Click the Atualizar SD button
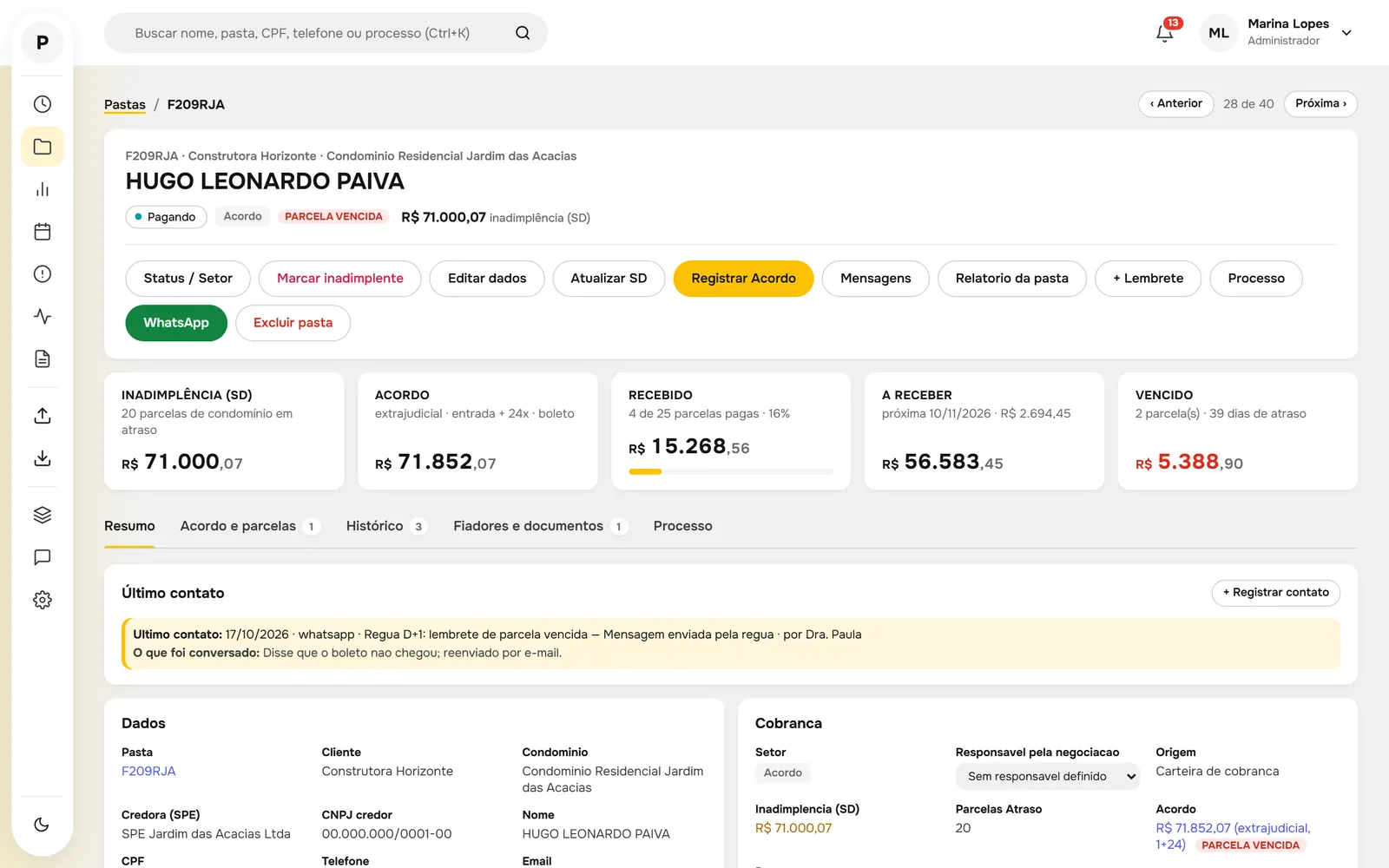The image size is (1389, 868). pyautogui.click(x=609, y=279)
